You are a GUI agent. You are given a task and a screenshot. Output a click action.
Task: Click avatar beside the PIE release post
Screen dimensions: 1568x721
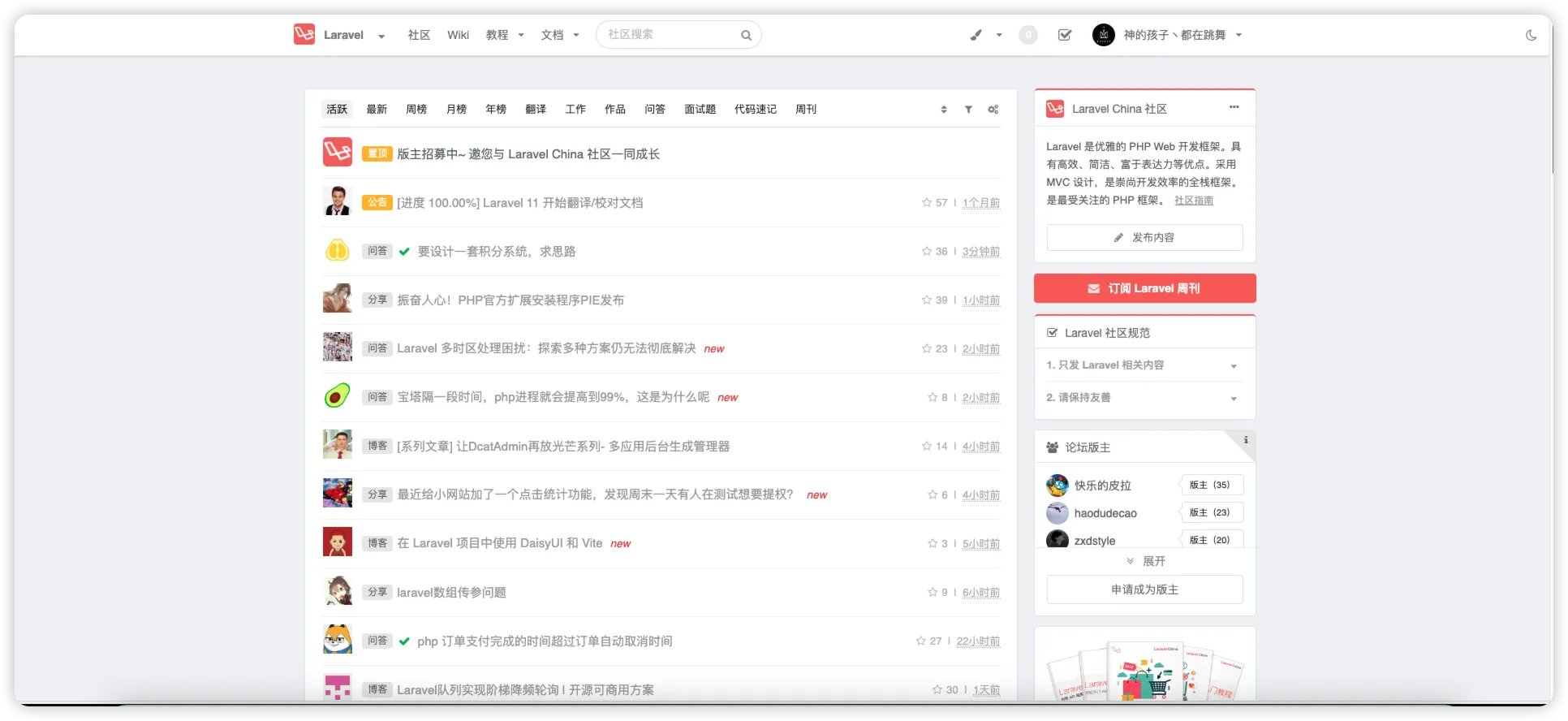338,298
